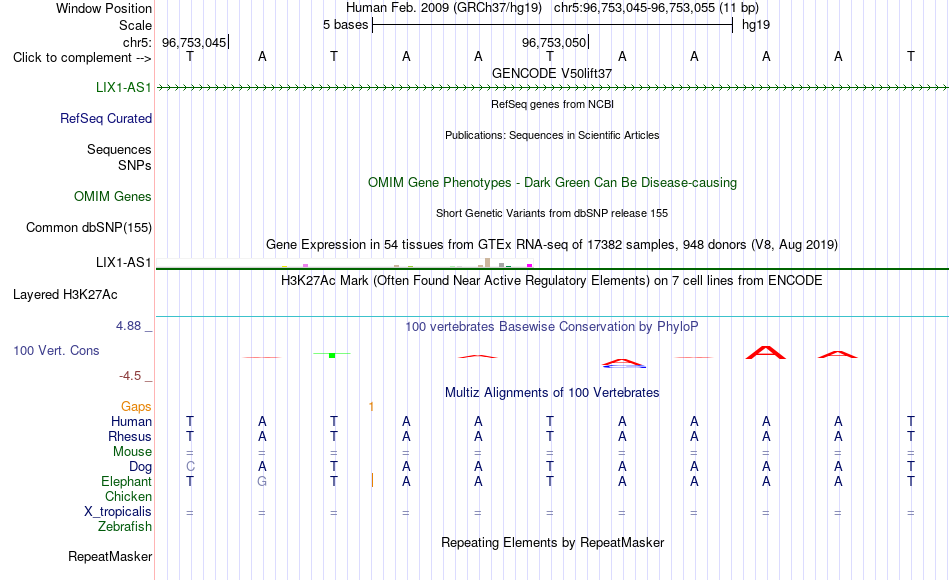Click the Scale row label
The width and height of the screenshot is (950, 580).
point(136,25)
